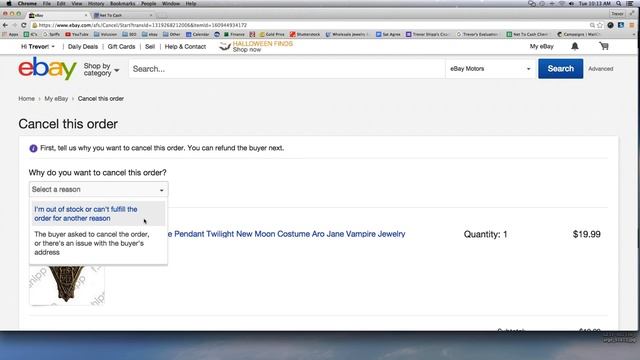Image resolution: width=640 pixels, height=360 pixels.
Task: Open the SEO bookmarks folder
Action: (x=129, y=34)
